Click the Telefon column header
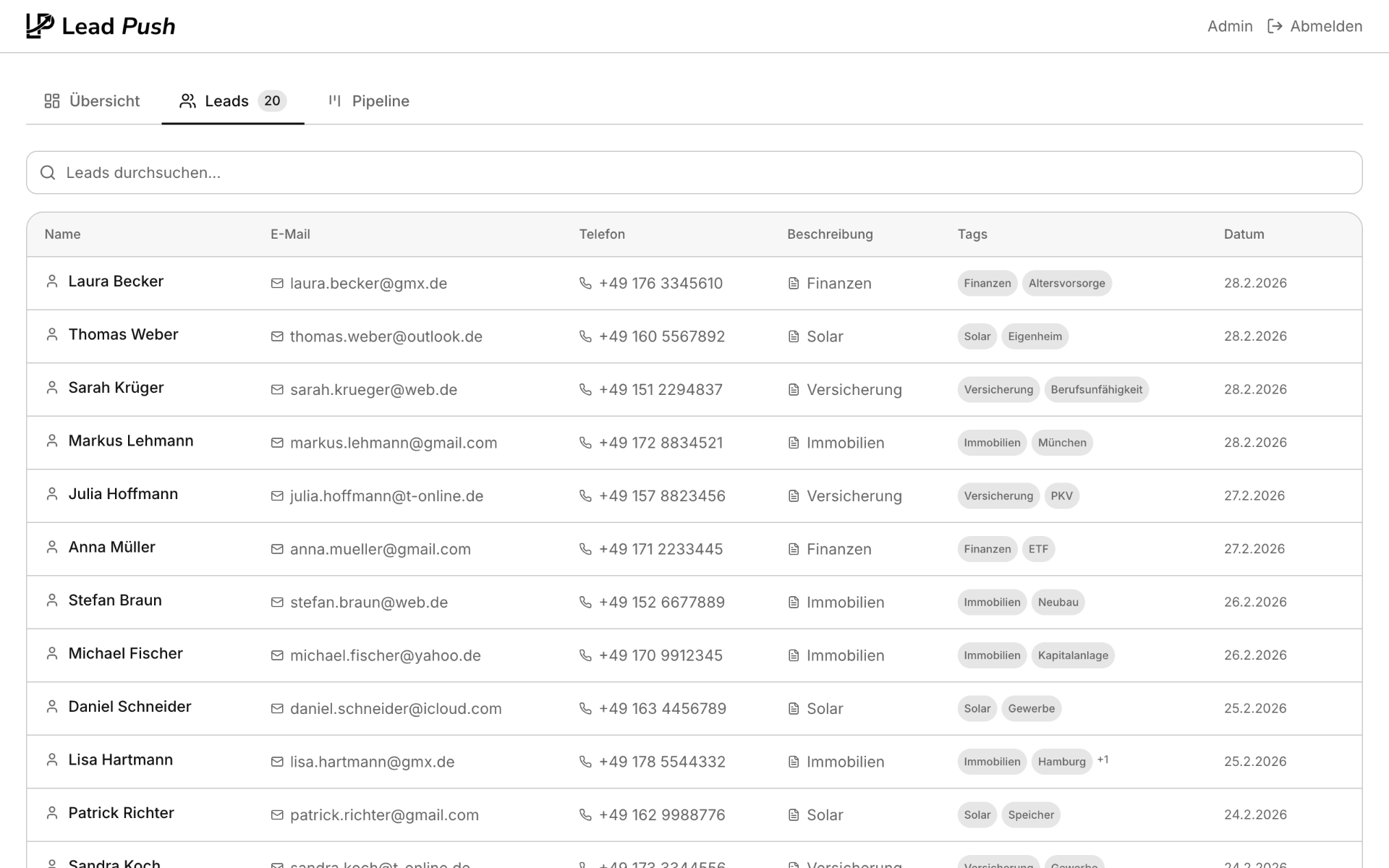The height and width of the screenshot is (868, 1389). (x=602, y=234)
